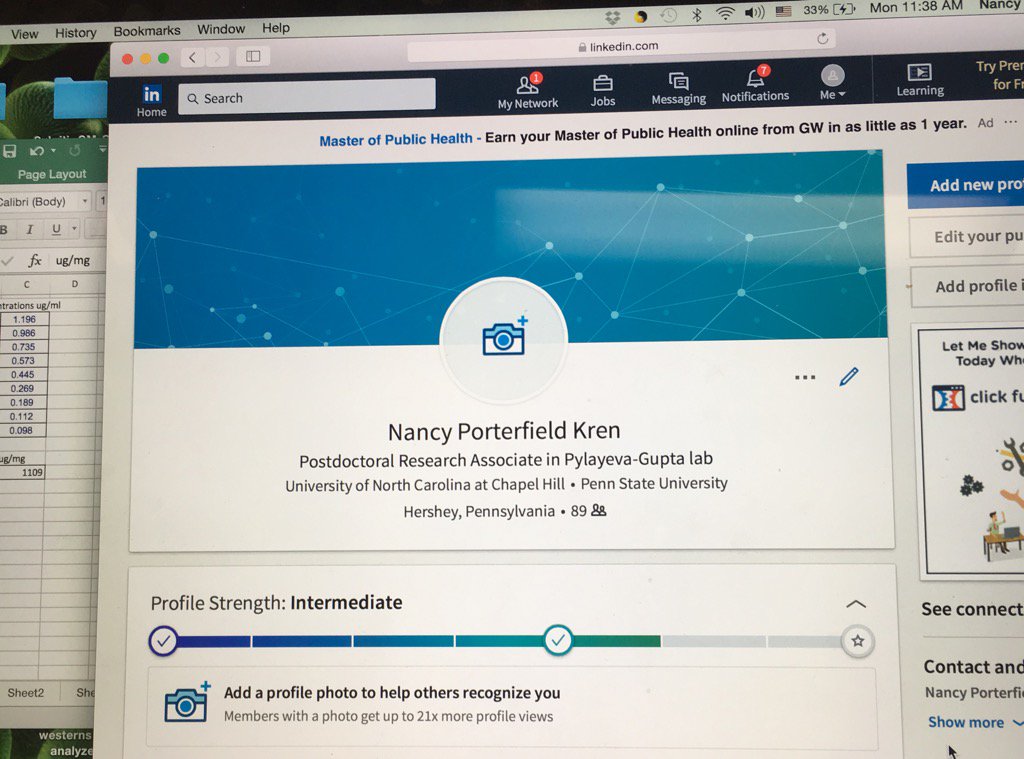Open the undo history dropdown arrow in Excel
The image size is (1024, 759).
click(x=53, y=151)
